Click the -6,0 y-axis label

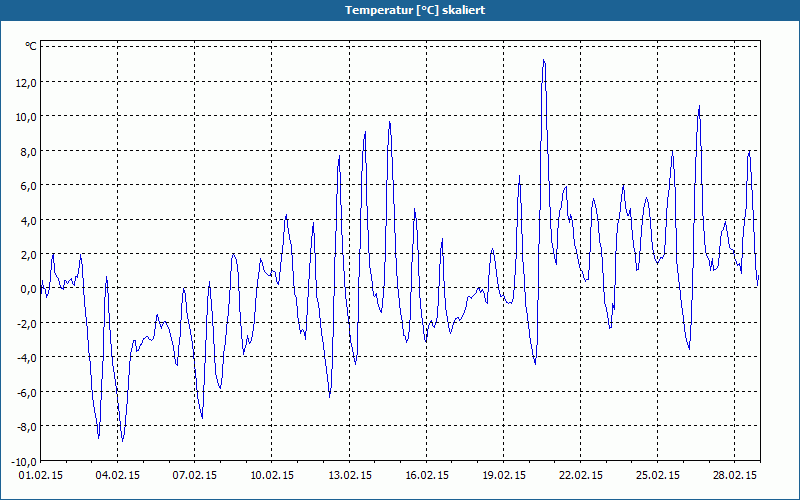(x=27, y=392)
